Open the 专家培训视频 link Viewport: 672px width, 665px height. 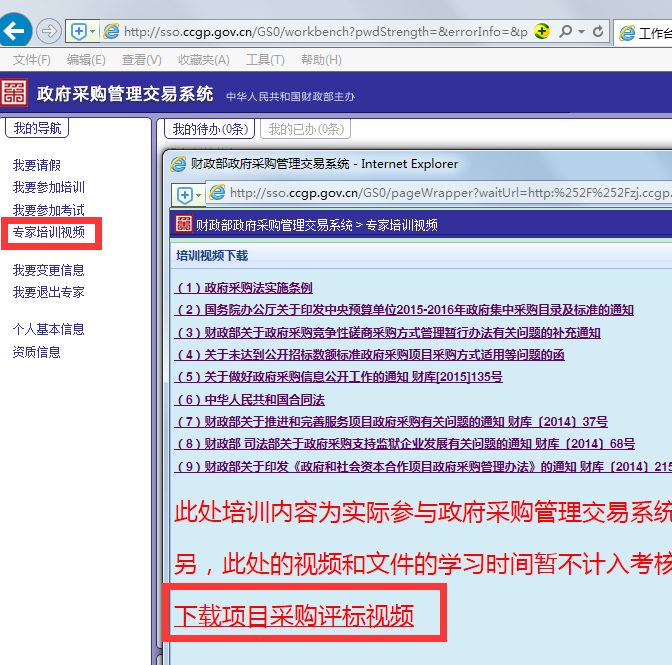49,232
